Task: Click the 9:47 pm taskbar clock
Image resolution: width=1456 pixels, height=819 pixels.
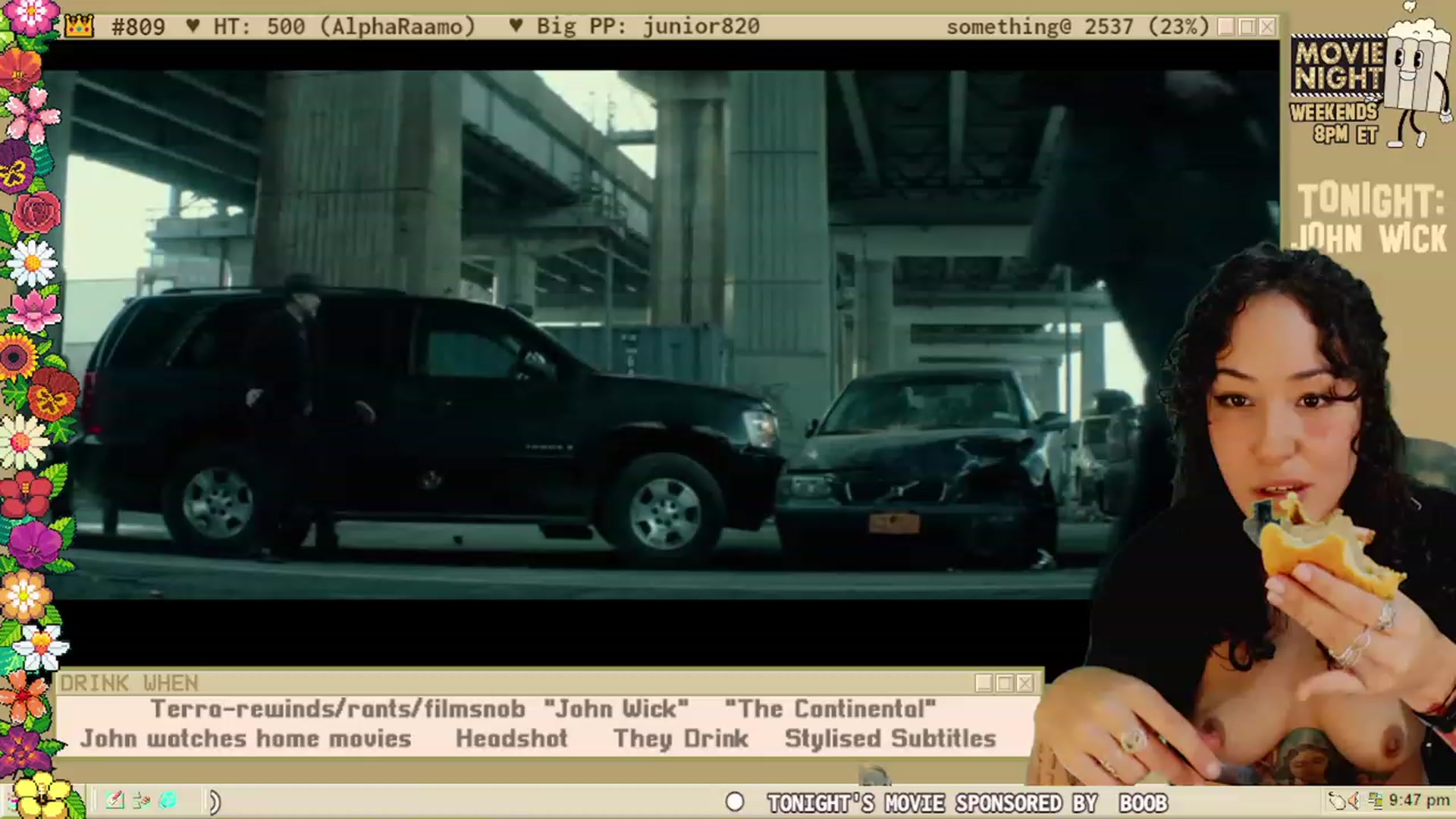Action: tap(1419, 800)
